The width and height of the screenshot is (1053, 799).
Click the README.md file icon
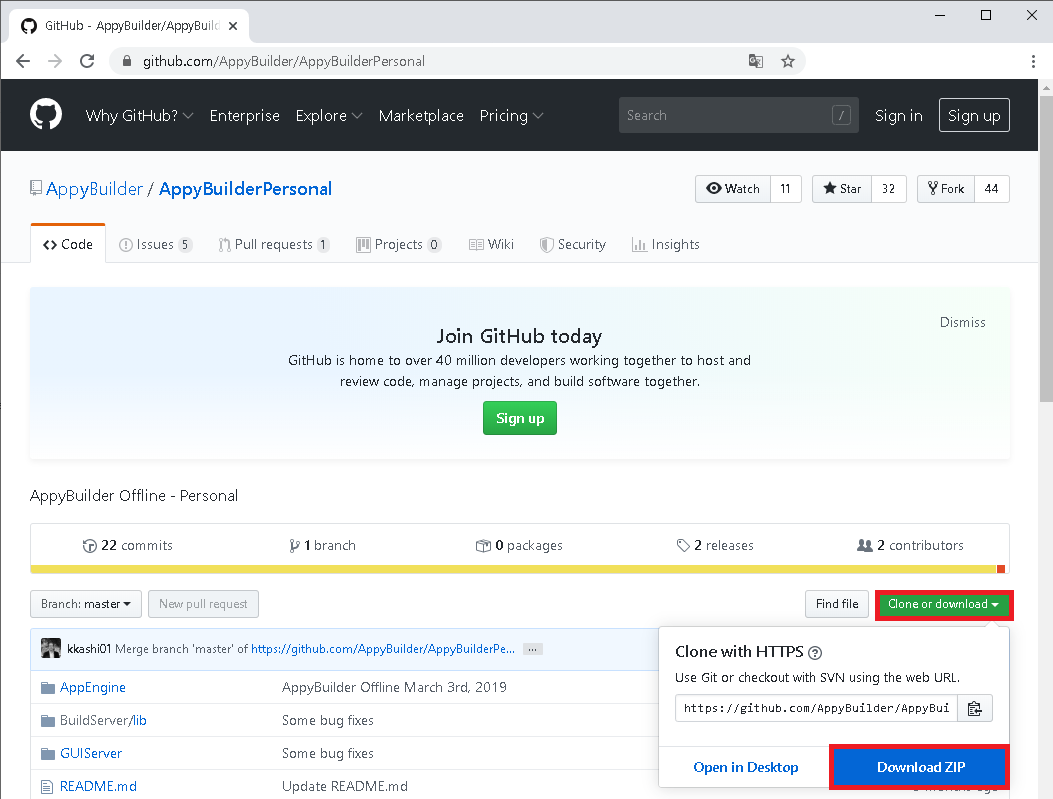click(x=46, y=786)
